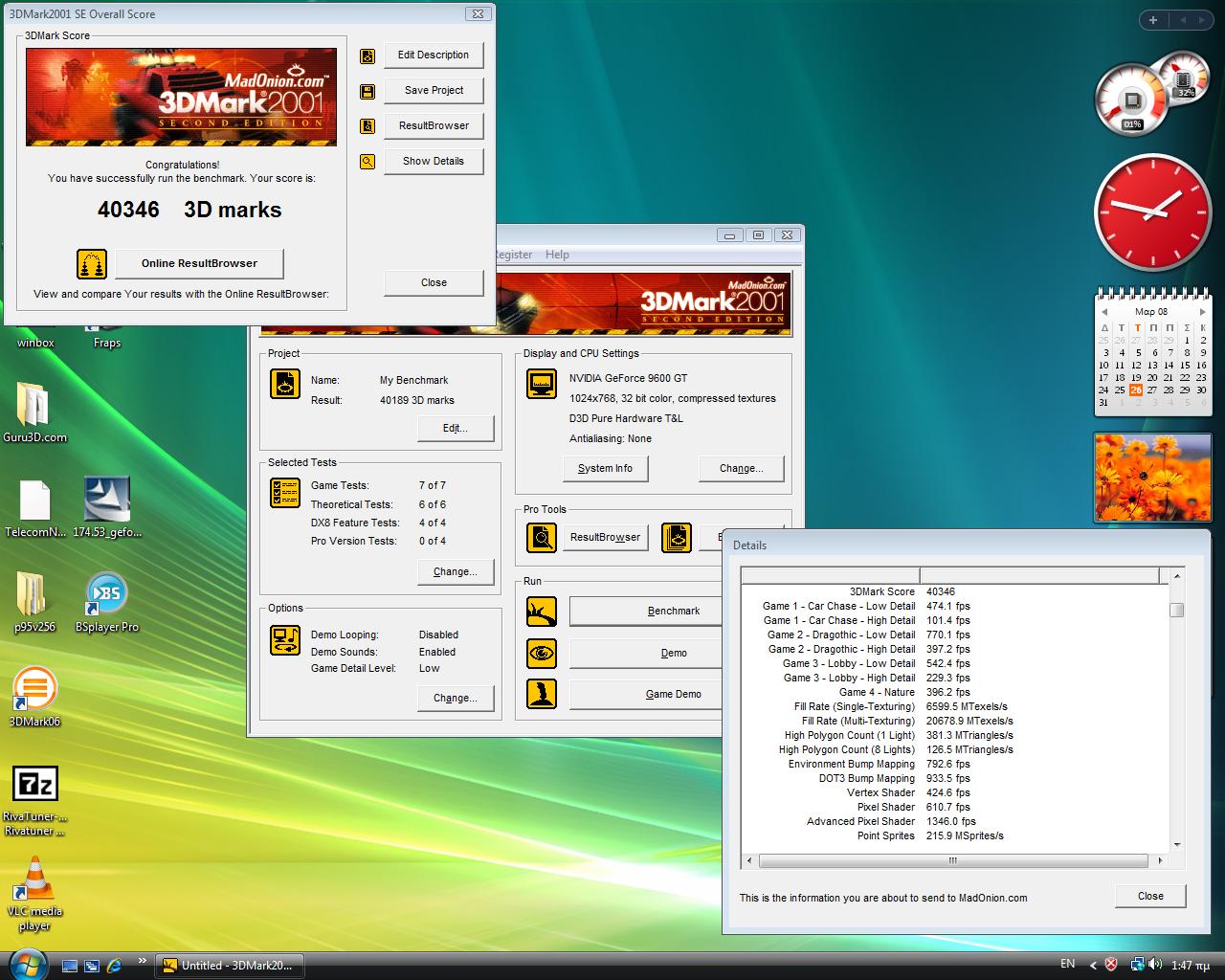1225x980 pixels.
Task: Click the Benchmark button
Action: point(646,612)
